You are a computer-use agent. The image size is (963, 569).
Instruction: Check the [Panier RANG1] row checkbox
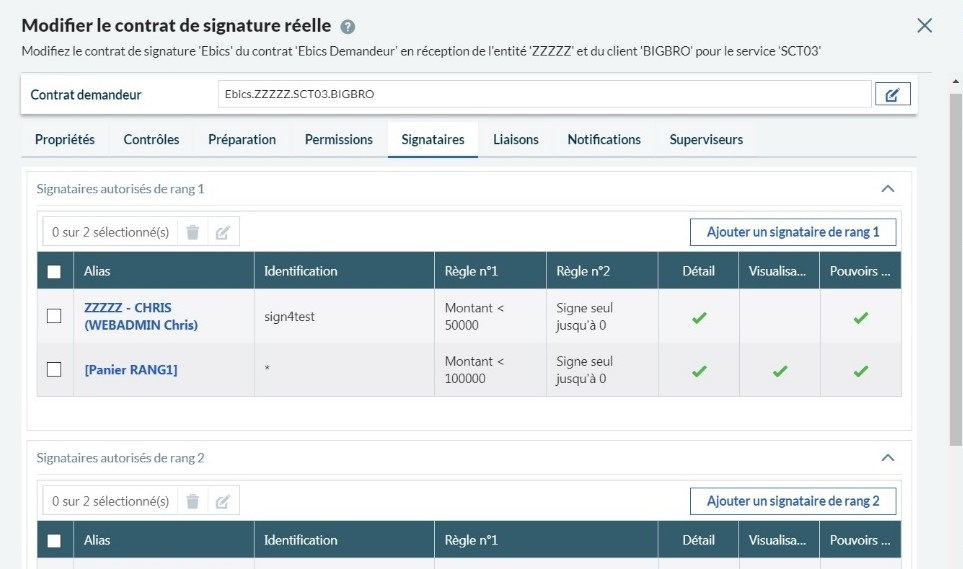[x=54, y=370]
